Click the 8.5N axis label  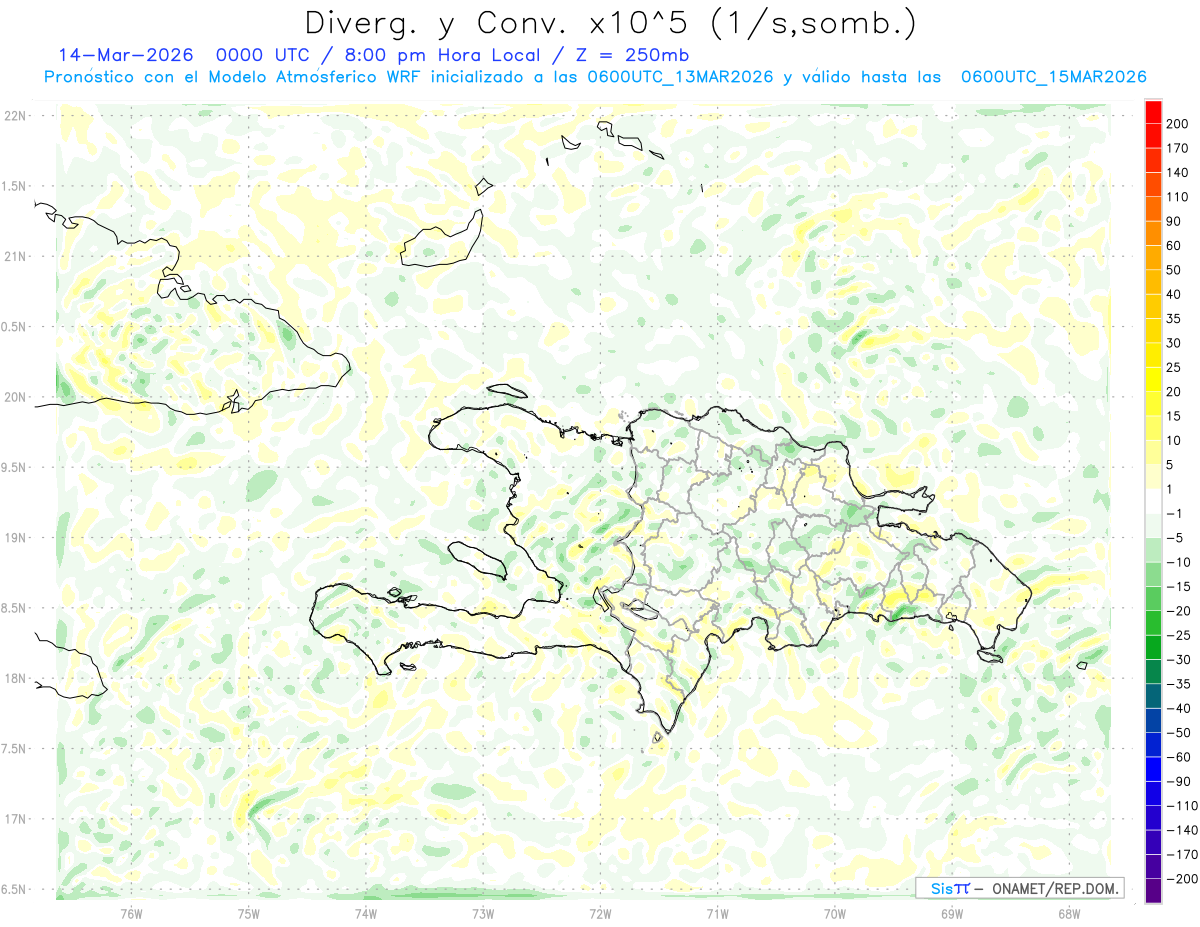(13, 608)
